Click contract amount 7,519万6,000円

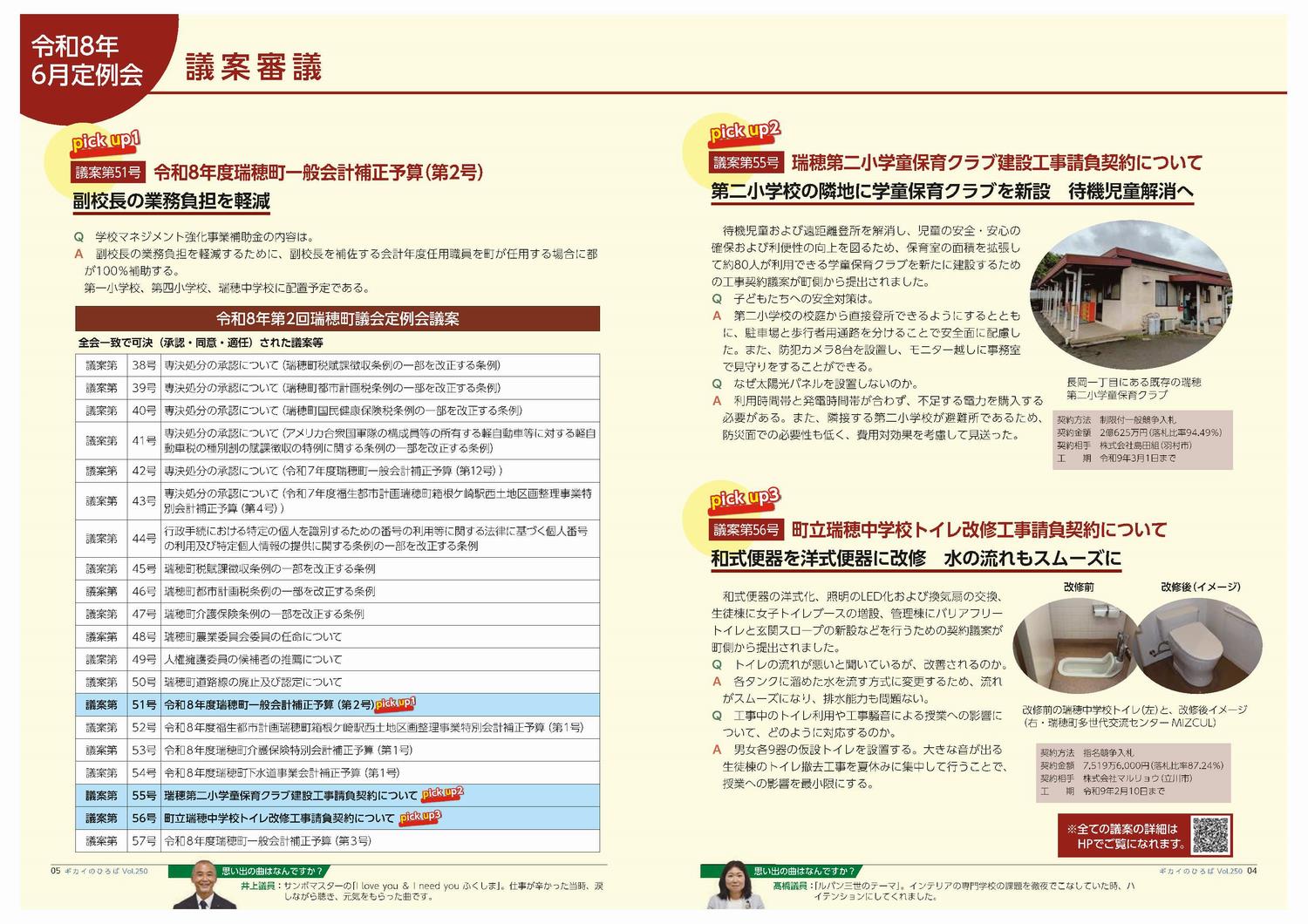[x=1115, y=765]
